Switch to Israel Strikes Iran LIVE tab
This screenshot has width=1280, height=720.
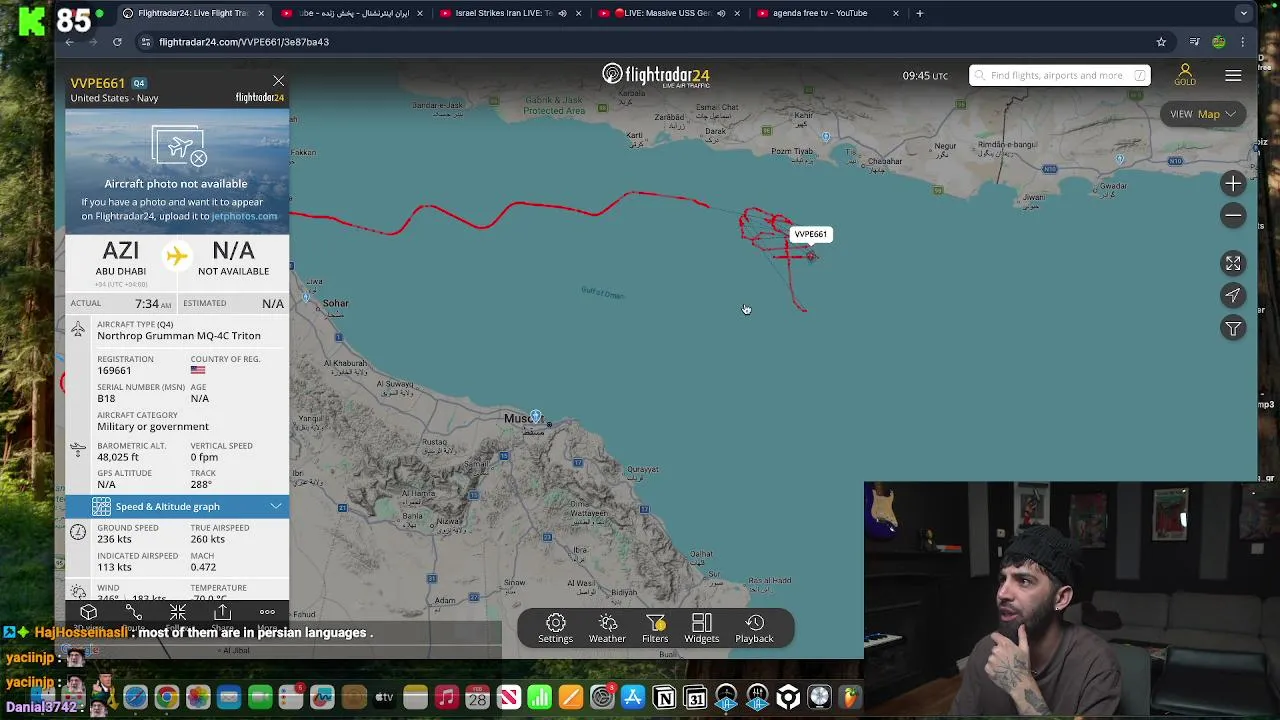click(513, 13)
